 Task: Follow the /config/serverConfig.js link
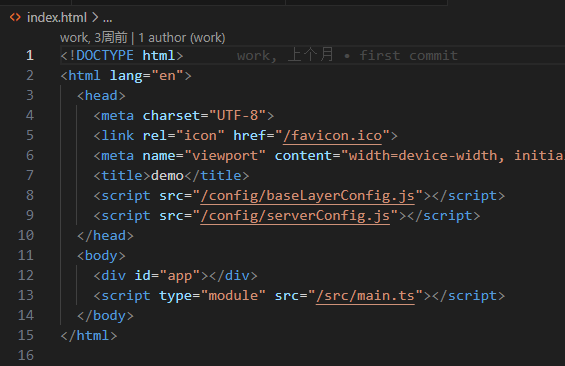295,216
